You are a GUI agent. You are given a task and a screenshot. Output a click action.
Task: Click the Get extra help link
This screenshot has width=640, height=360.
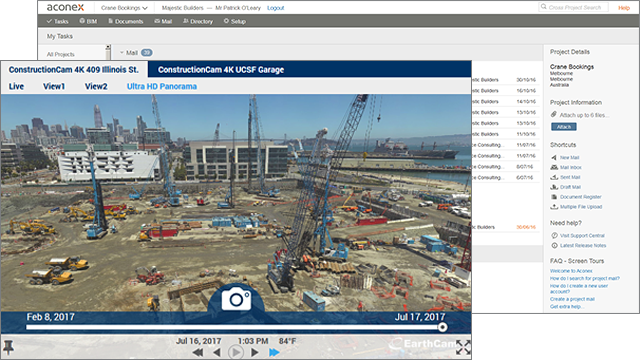coord(566,307)
